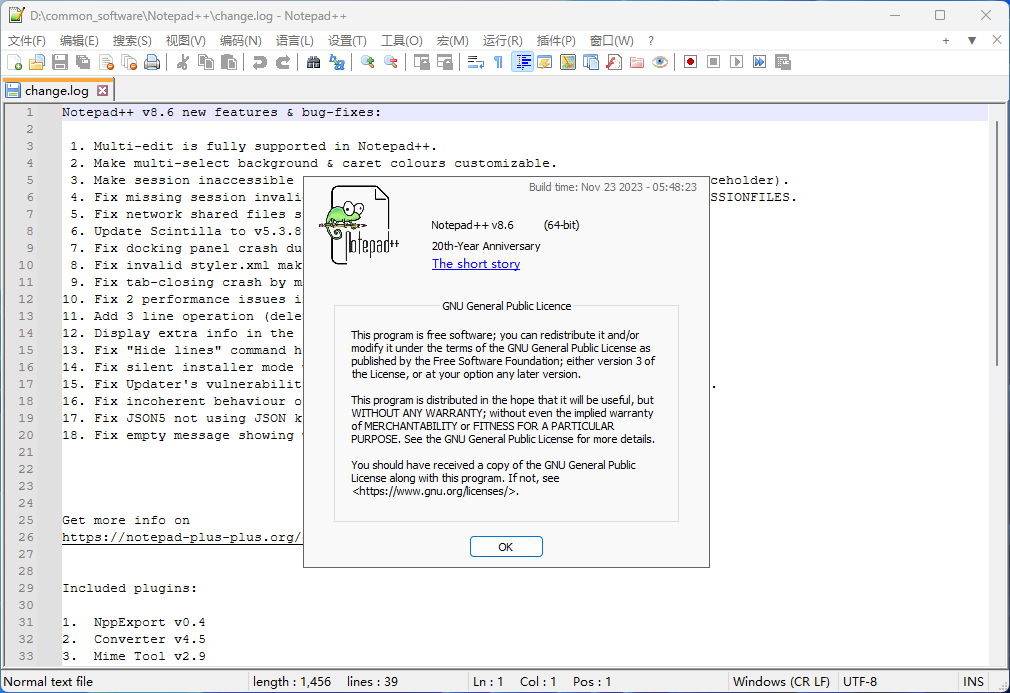Click UTF-8 encoding in status bar

coord(860,681)
